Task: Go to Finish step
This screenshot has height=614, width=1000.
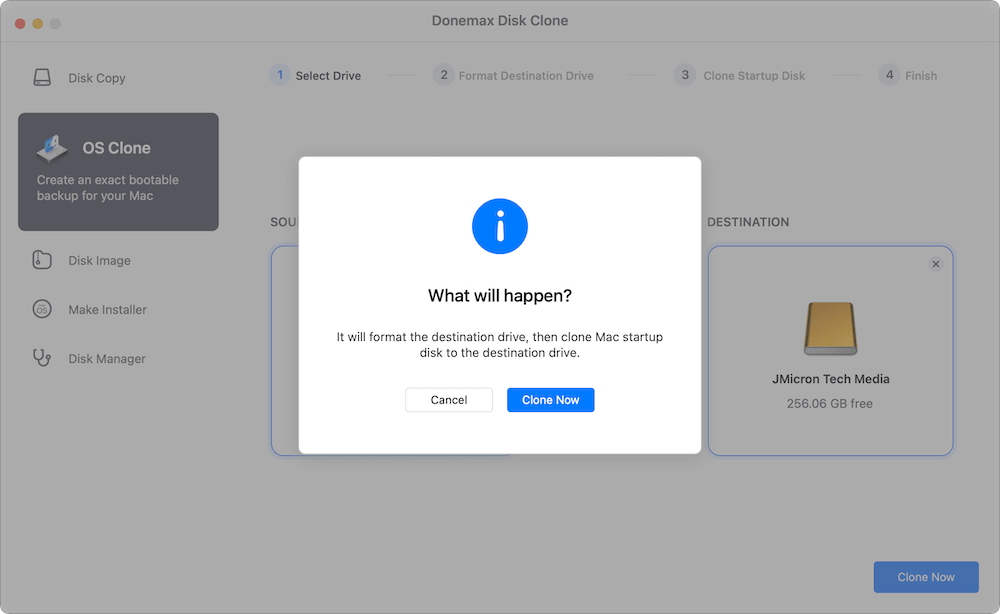Action: (921, 76)
